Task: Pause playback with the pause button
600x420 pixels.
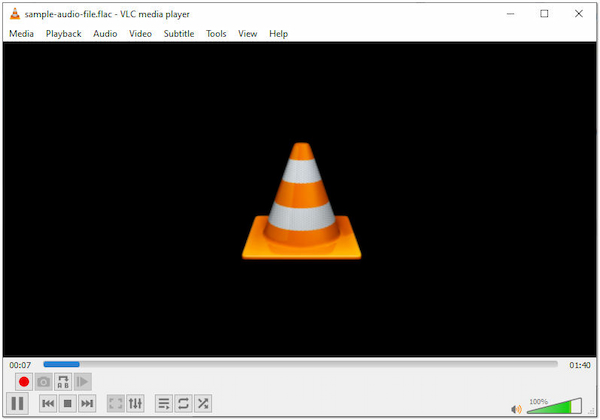Action: pos(18,403)
